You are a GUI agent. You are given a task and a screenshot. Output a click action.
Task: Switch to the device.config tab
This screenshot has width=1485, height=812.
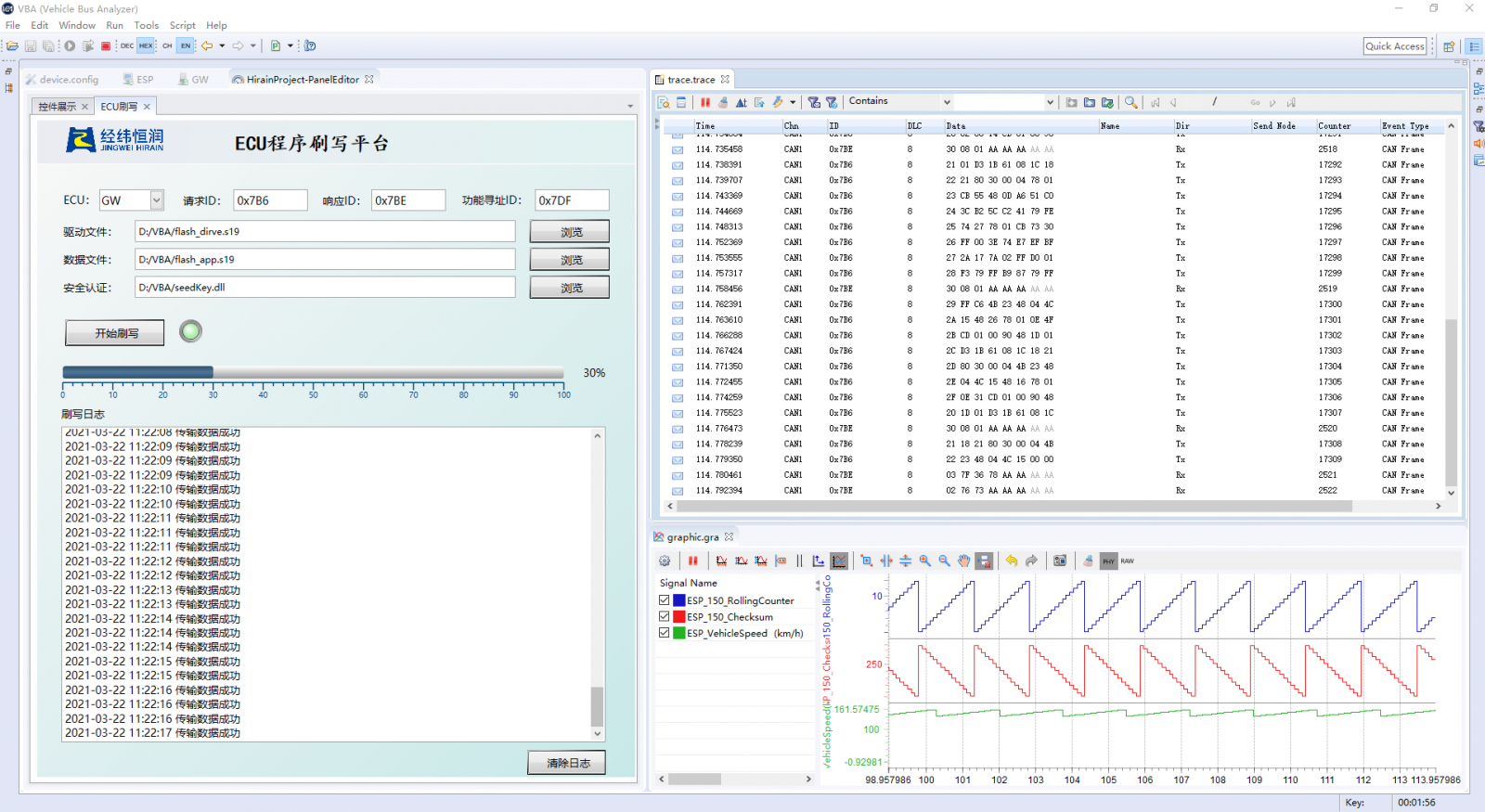tap(62, 80)
